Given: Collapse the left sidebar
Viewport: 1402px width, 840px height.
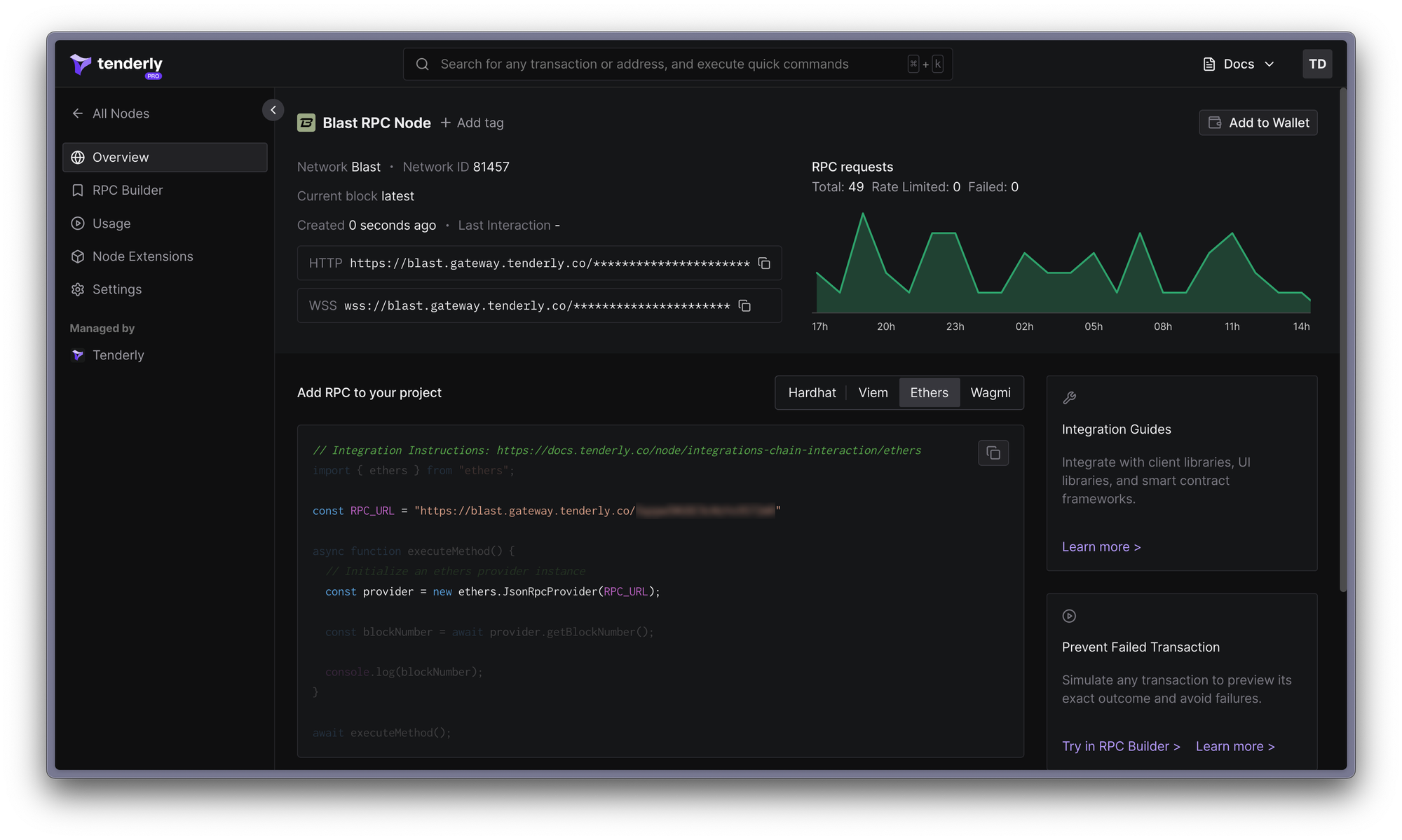Looking at the screenshot, I should (273, 110).
